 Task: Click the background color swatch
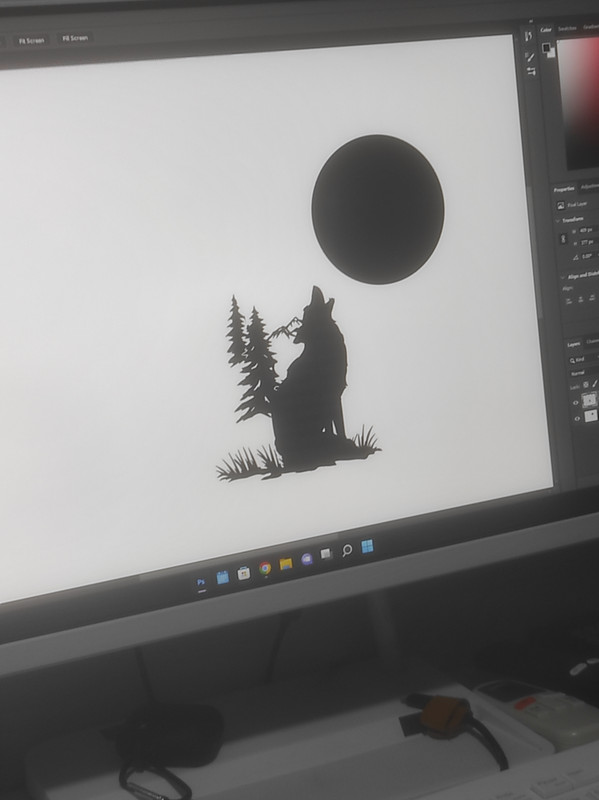[551, 53]
